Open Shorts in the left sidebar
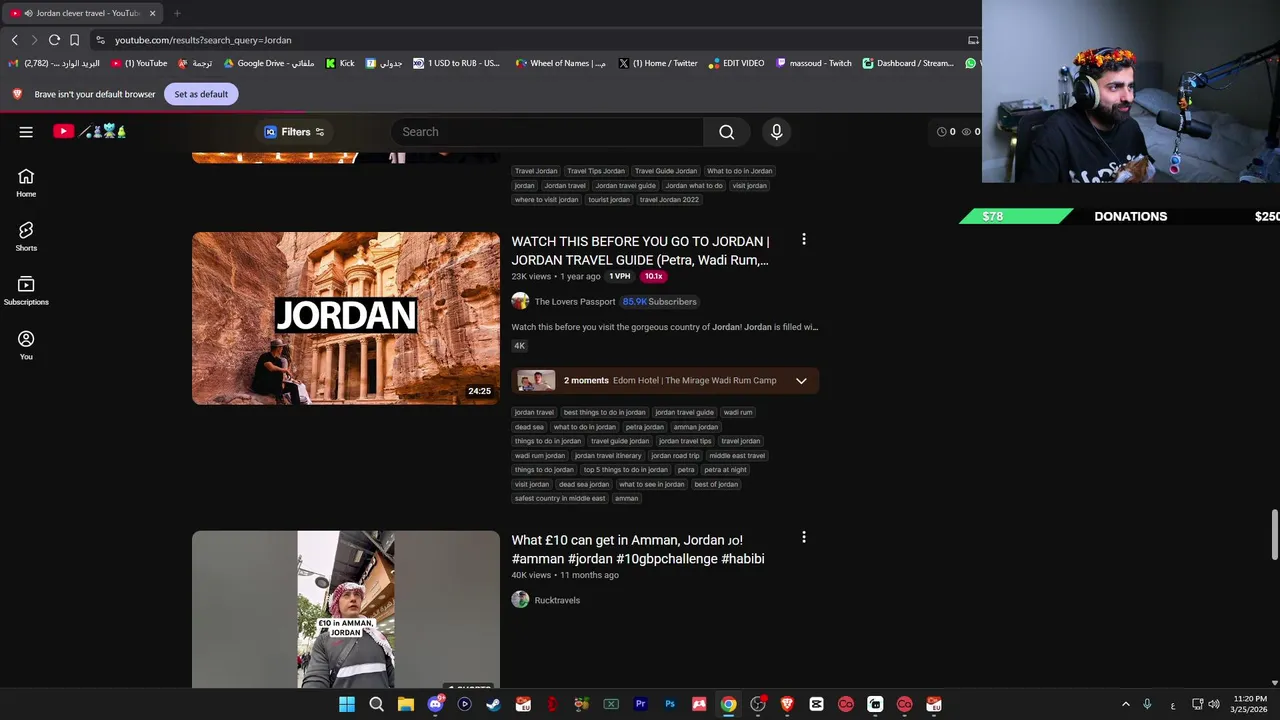This screenshot has height=720, width=1280. click(x=26, y=236)
